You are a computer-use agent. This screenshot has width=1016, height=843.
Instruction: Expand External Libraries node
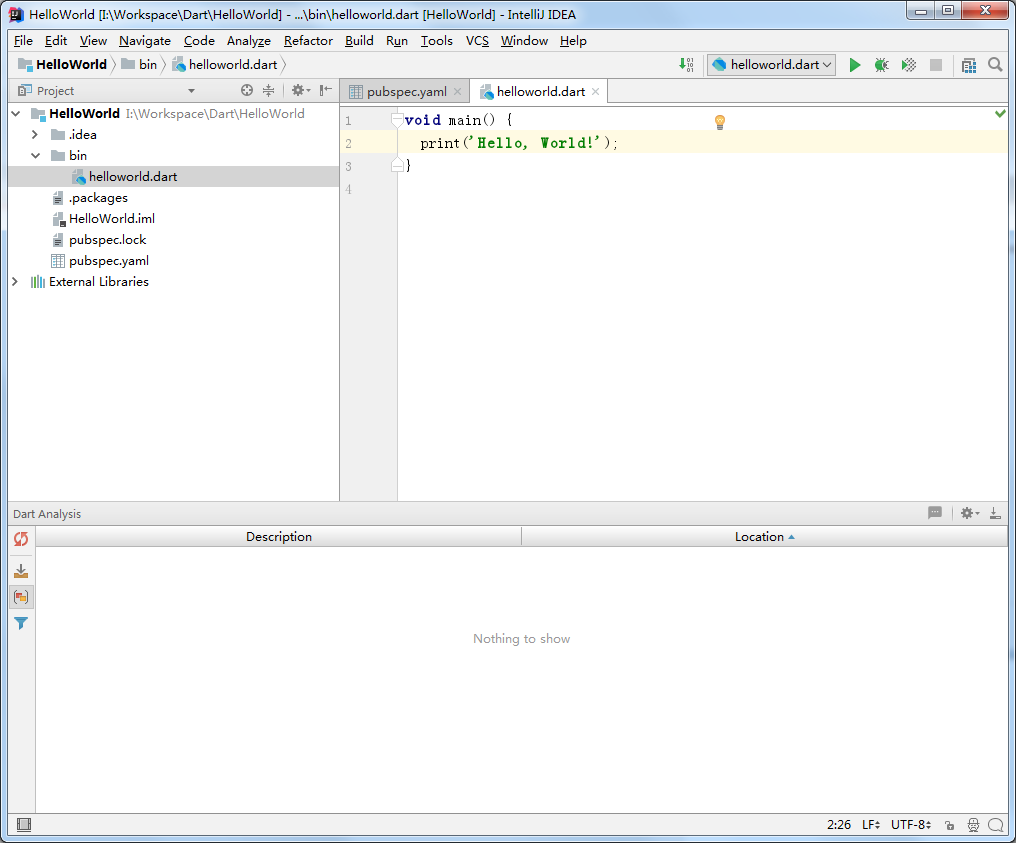pyautogui.click(x=15, y=282)
